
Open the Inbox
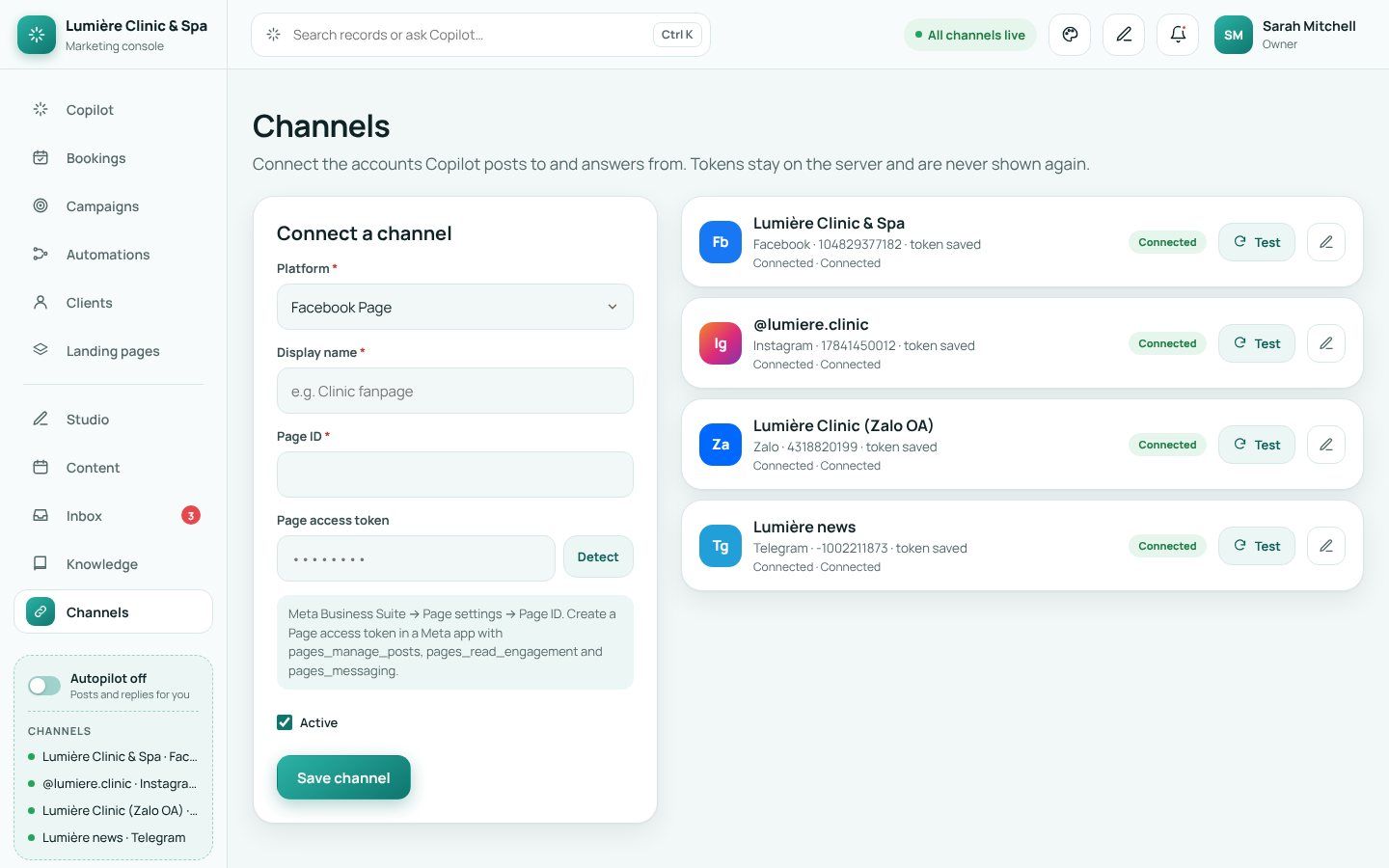114,516
